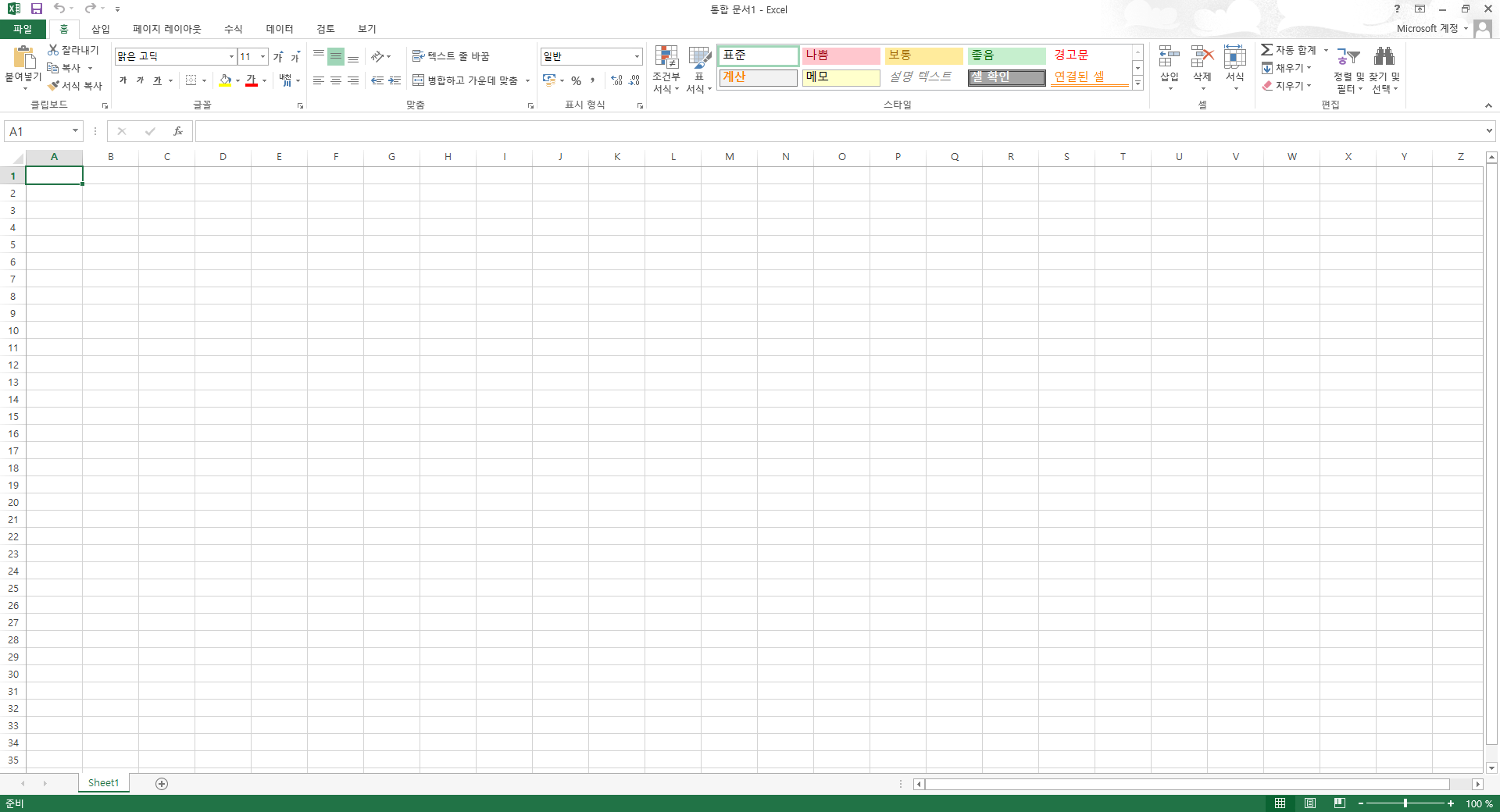
Task: Click the font color 가 icon
Action: [252, 80]
